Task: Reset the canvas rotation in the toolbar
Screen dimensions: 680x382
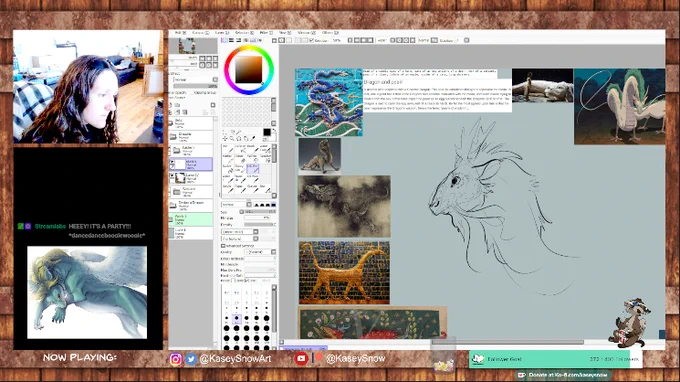Action: [412, 40]
